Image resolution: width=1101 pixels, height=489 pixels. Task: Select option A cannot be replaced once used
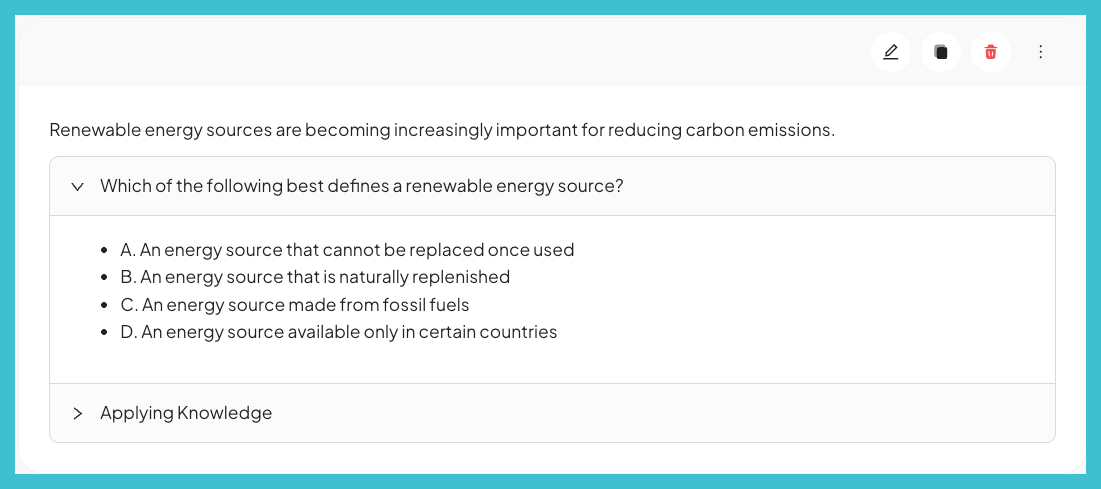click(347, 249)
